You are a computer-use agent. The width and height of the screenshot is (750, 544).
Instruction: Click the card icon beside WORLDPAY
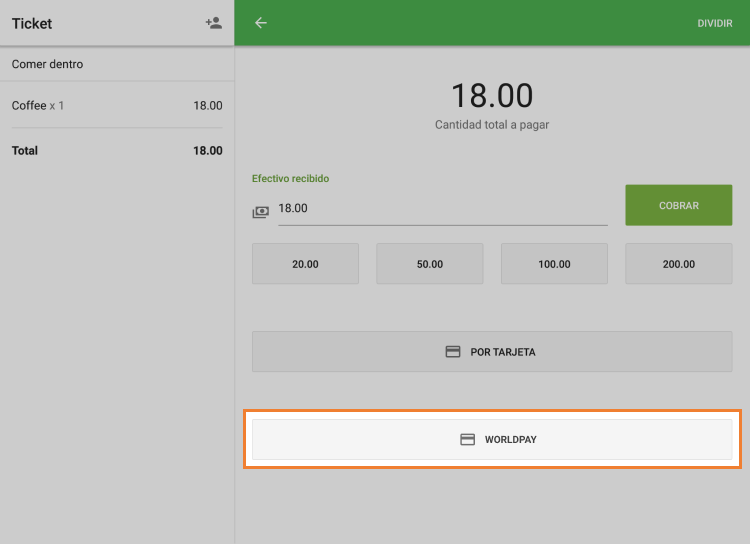467,439
